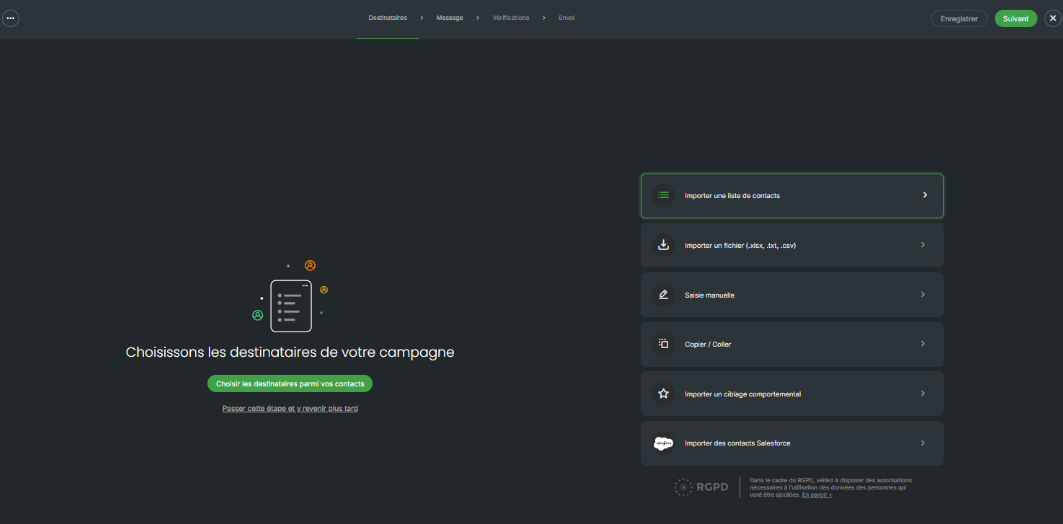This screenshot has width=1063, height=524.
Task: Click the contact list icon
Action: (x=664, y=195)
